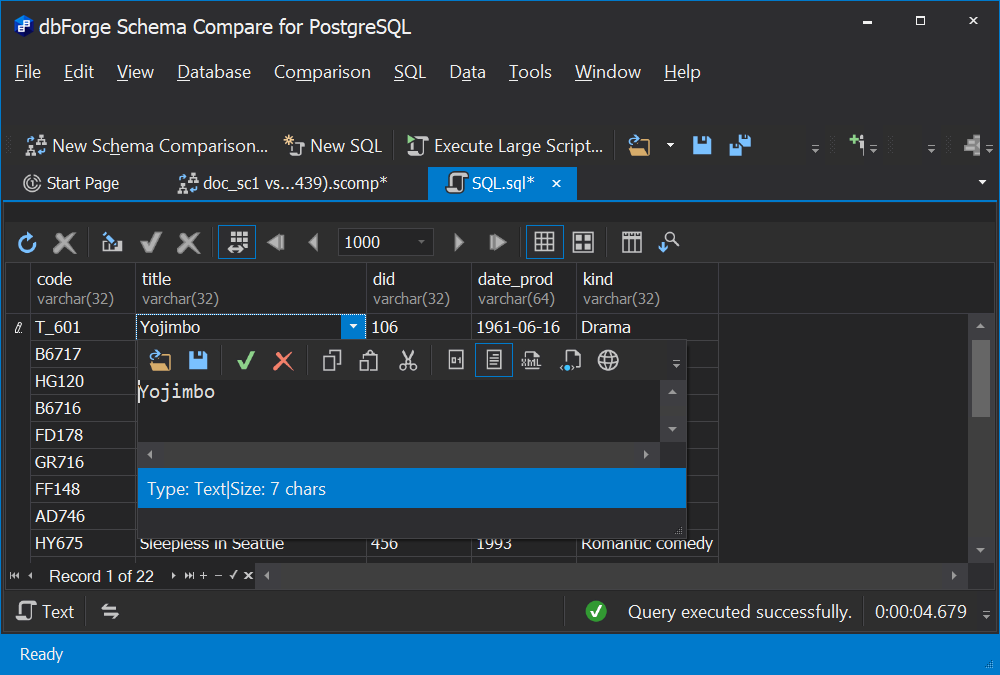Click the open file folder icon in main toolbar
Viewport: 1000px width, 675px height.
click(639, 145)
